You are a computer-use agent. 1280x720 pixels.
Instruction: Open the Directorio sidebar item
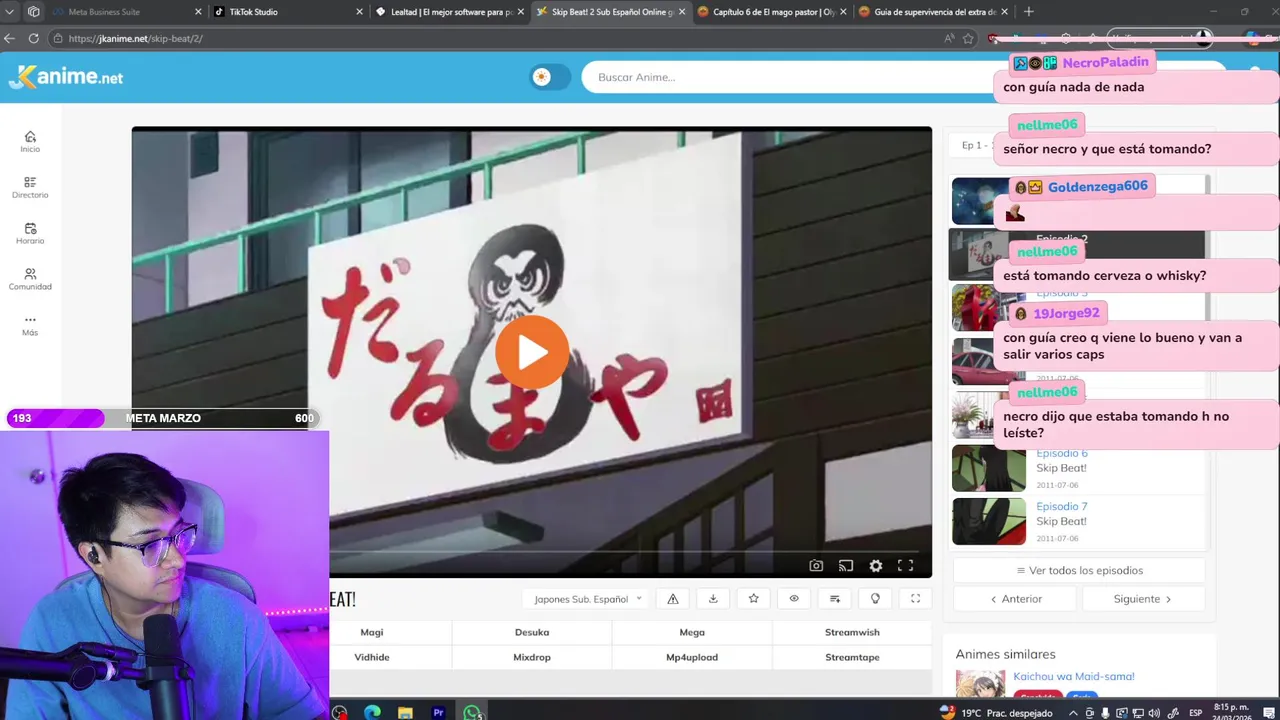click(x=30, y=188)
